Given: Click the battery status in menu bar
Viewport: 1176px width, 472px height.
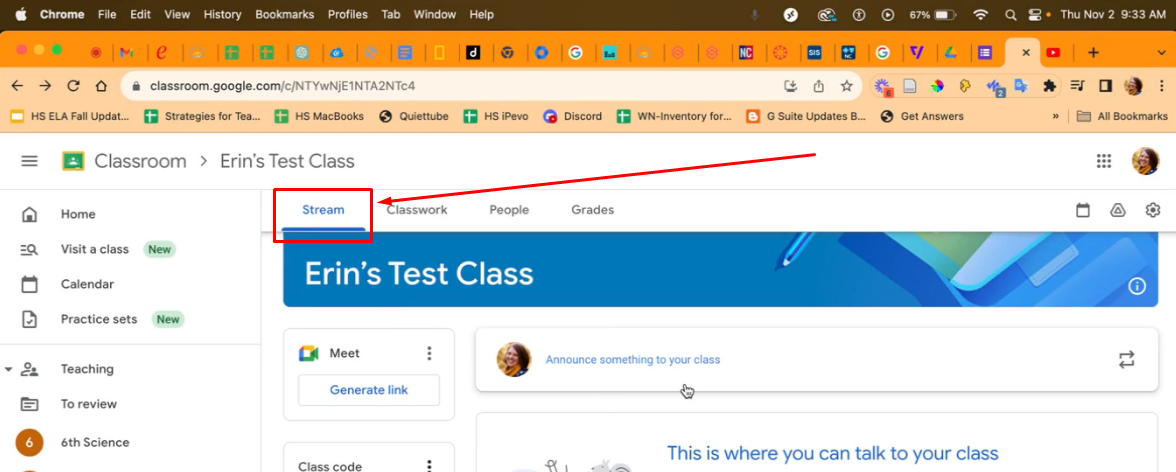Looking at the screenshot, I should point(932,14).
